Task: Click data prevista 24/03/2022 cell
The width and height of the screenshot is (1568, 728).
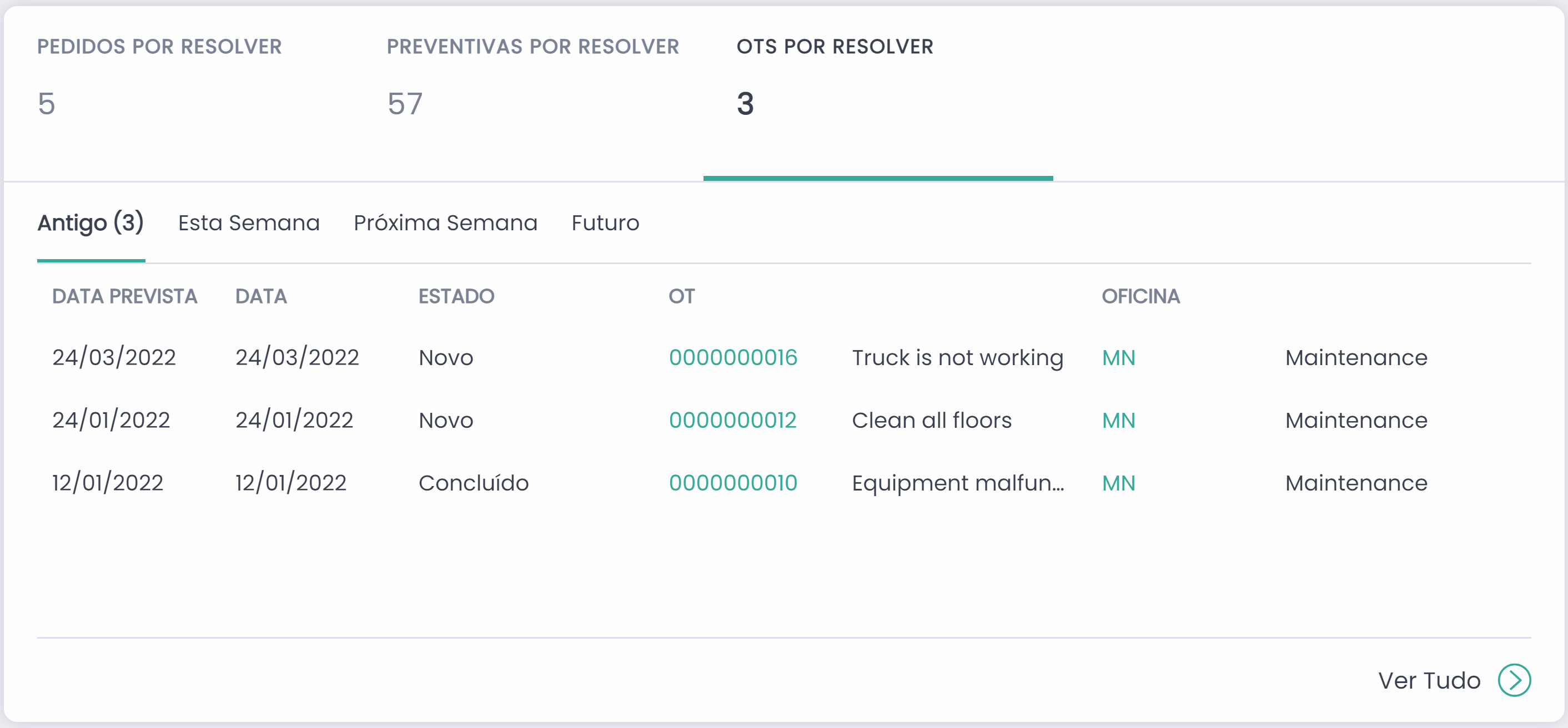Action: point(114,357)
